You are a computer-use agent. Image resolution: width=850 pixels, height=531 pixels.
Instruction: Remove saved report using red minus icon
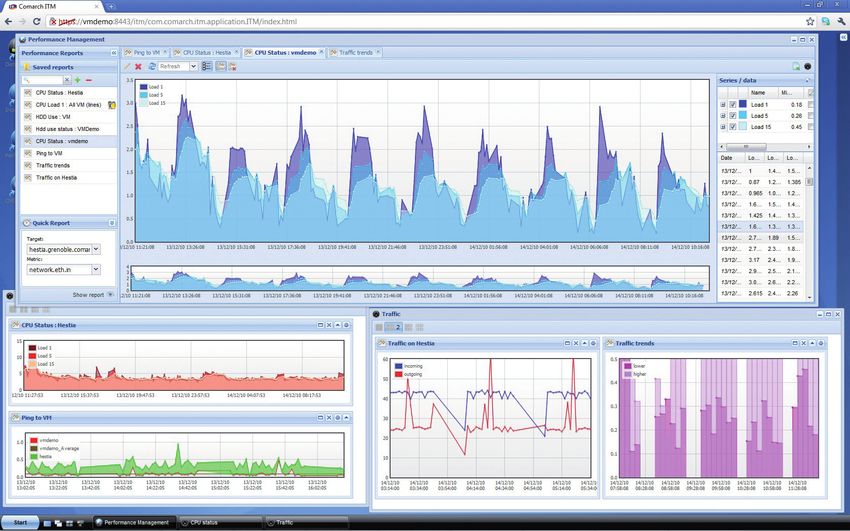tap(89, 80)
